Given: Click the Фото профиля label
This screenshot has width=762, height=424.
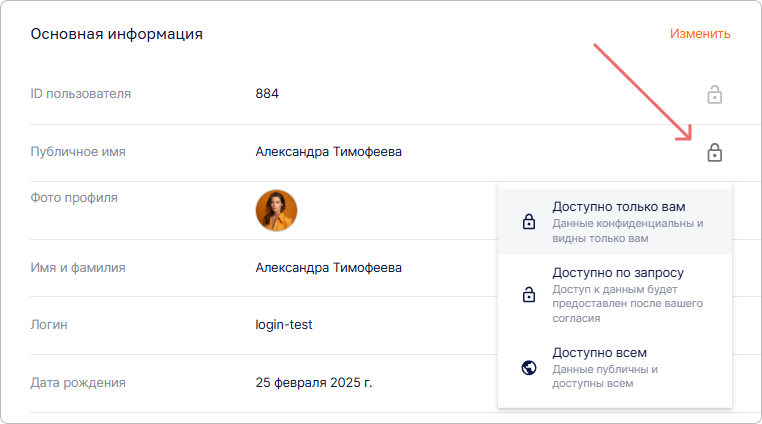Looking at the screenshot, I should click(74, 197).
